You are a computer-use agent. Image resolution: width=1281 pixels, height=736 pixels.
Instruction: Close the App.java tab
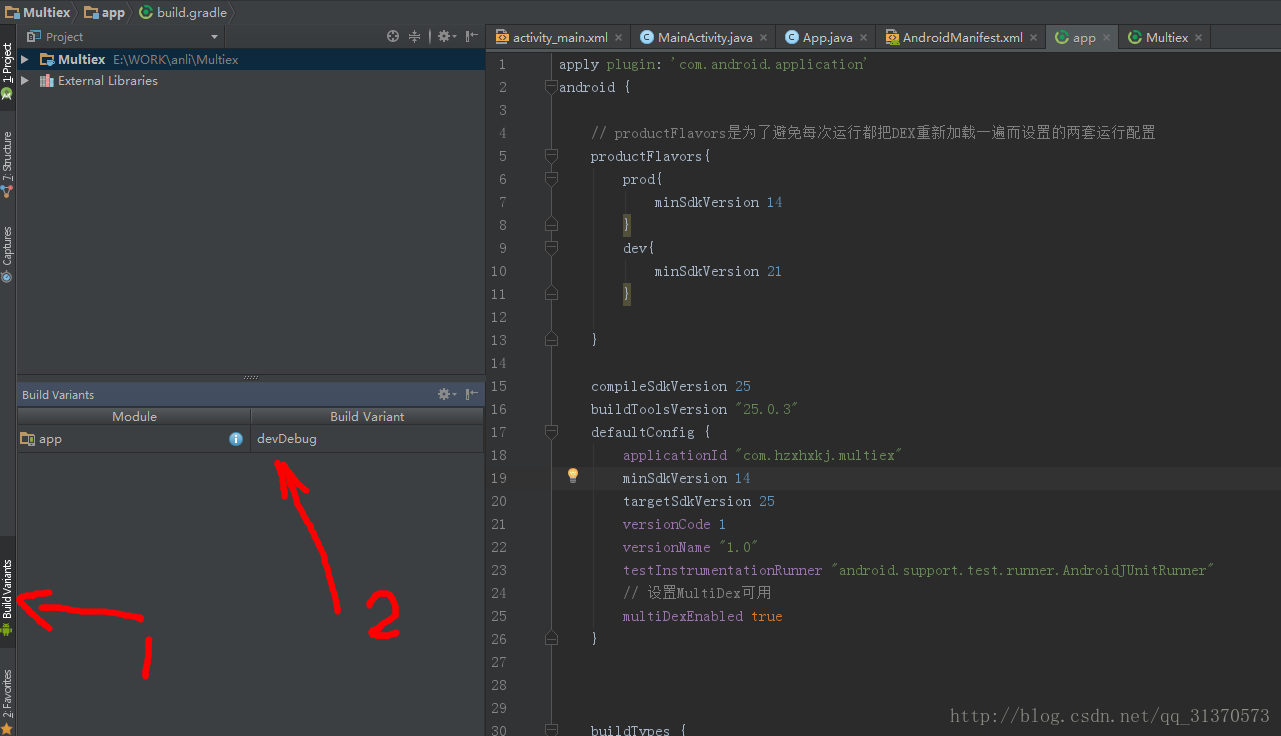pos(864,38)
